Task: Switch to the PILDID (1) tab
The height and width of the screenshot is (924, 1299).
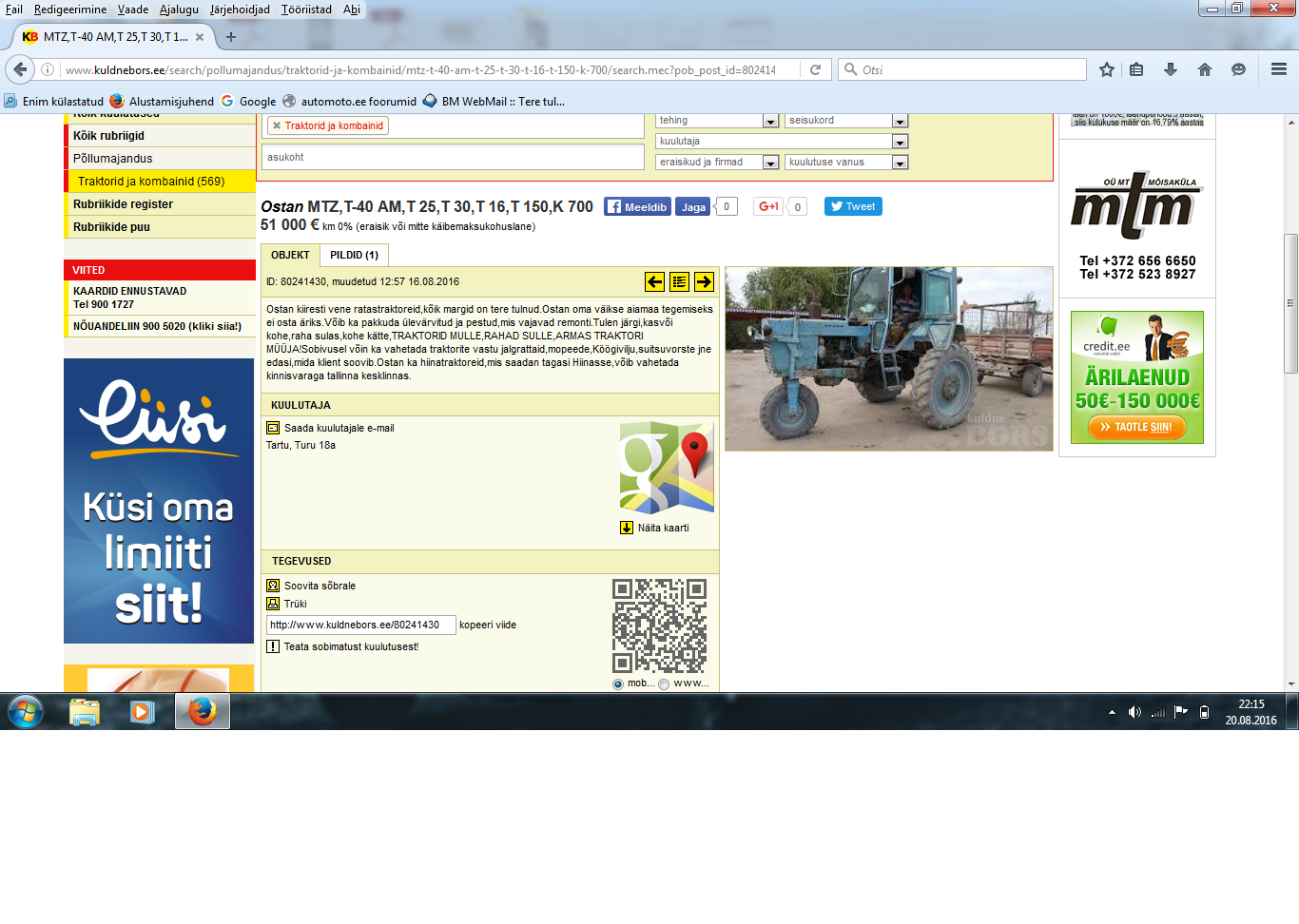Action: pyautogui.click(x=354, y=255)
